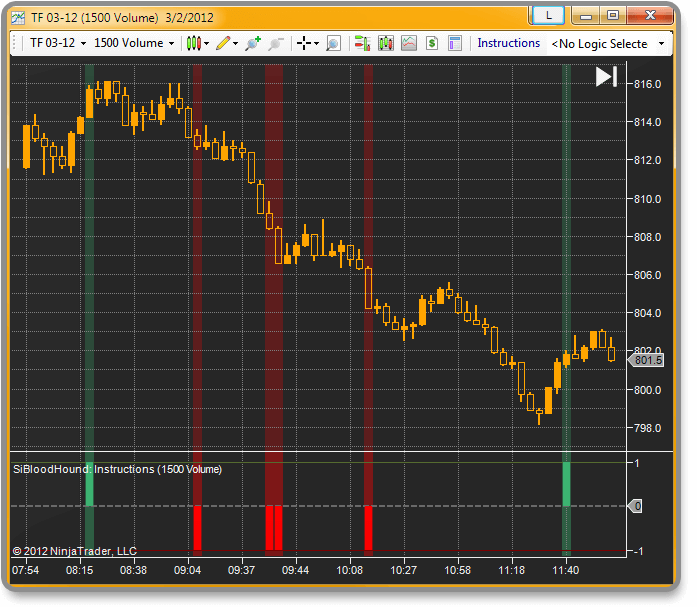Minimize the chart window
The height and width of the screenshot is (607, 697).
pyautogui.click(x=586, y=16)
